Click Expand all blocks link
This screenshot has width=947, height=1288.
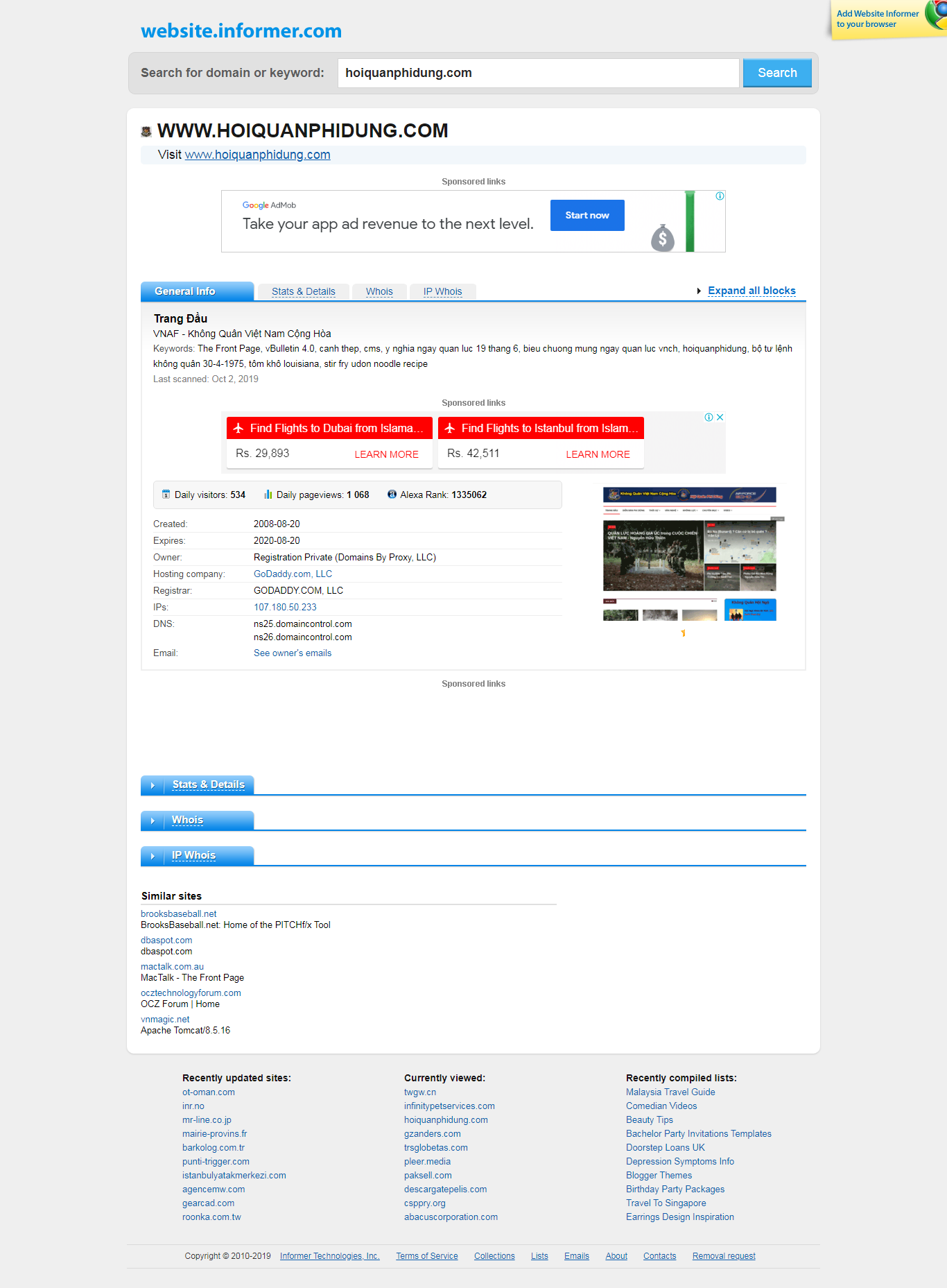(751, 291)
